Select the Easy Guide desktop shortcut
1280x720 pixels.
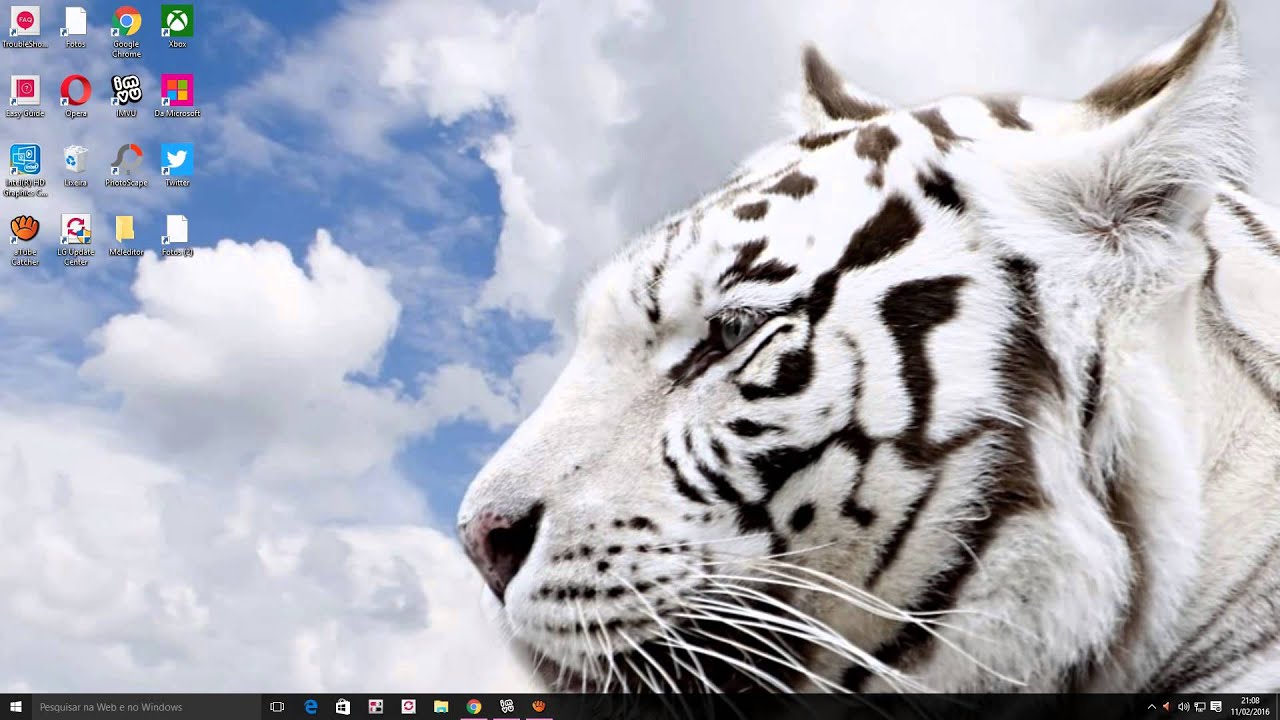(x=25, y=96)
